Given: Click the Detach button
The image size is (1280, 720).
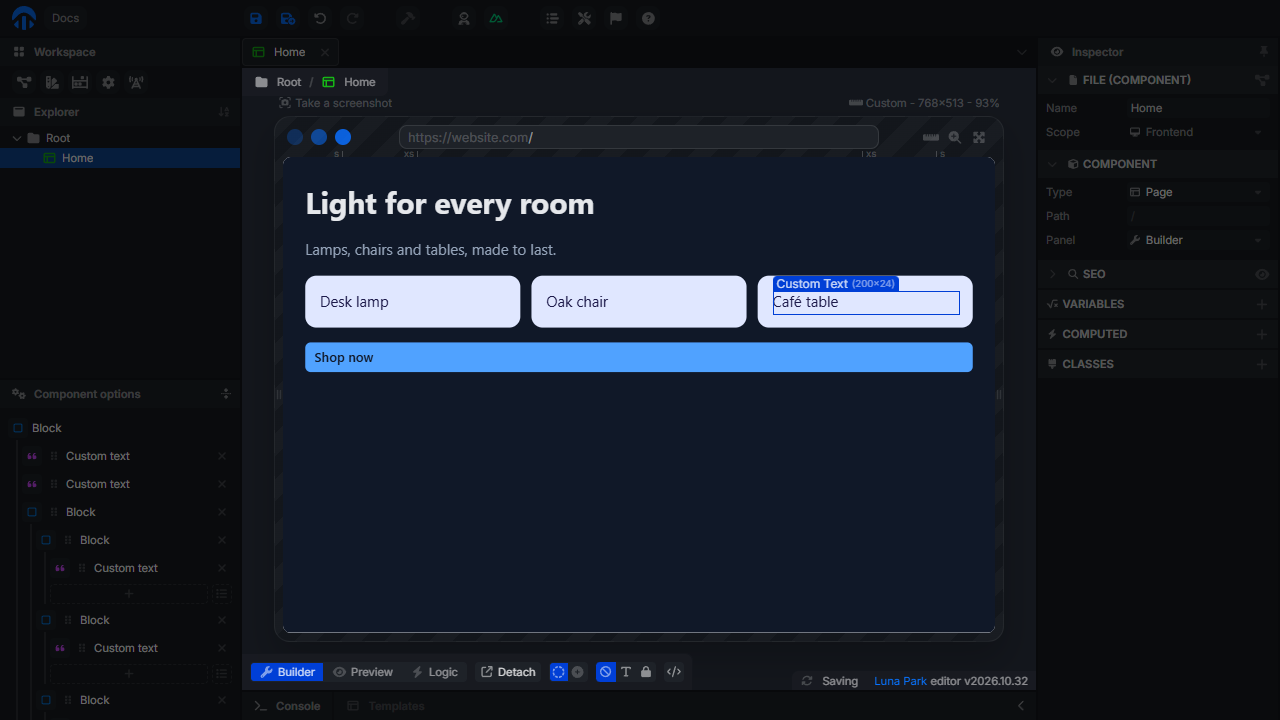Looking at the screenshot, I should click(x=508, y=672).
